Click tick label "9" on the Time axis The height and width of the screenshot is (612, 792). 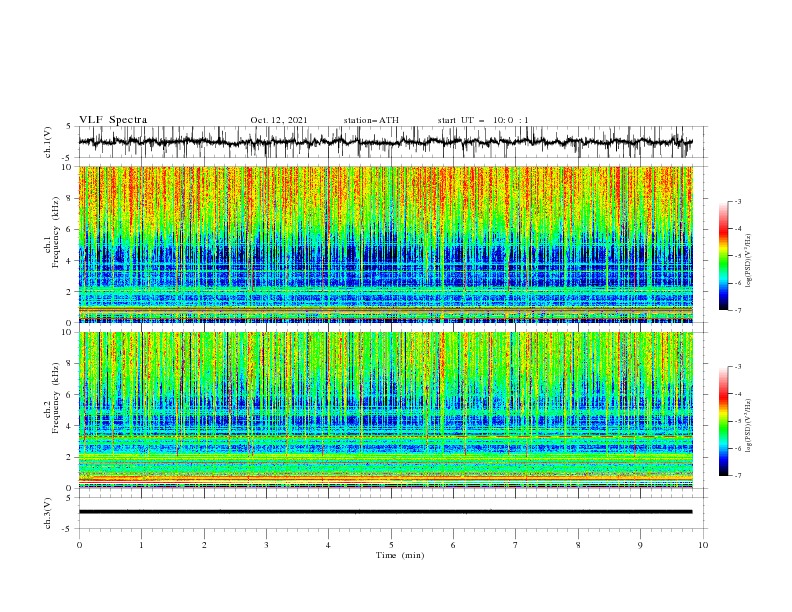click(x=640, y=545)
